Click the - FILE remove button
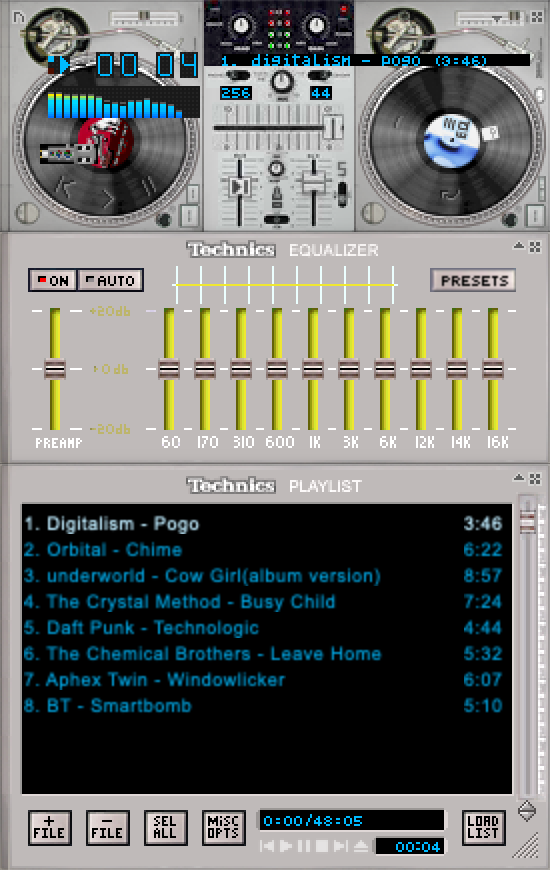The image size is (550, 870). pyautogui.click(x=108, y=827)
